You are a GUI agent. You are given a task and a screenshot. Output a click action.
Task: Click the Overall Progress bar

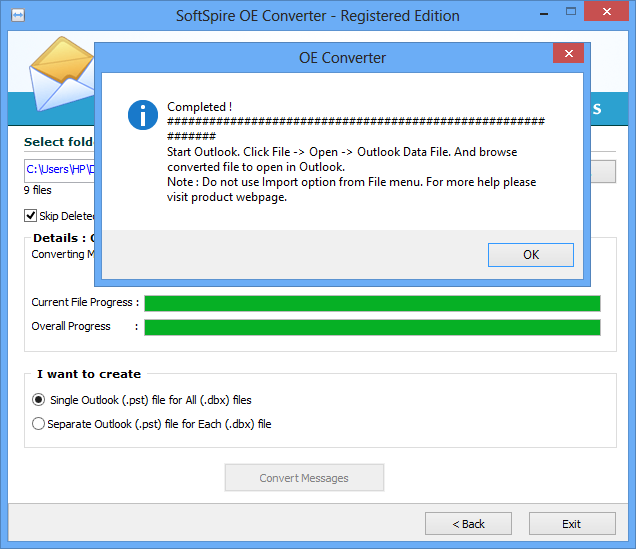click(372, 327)
